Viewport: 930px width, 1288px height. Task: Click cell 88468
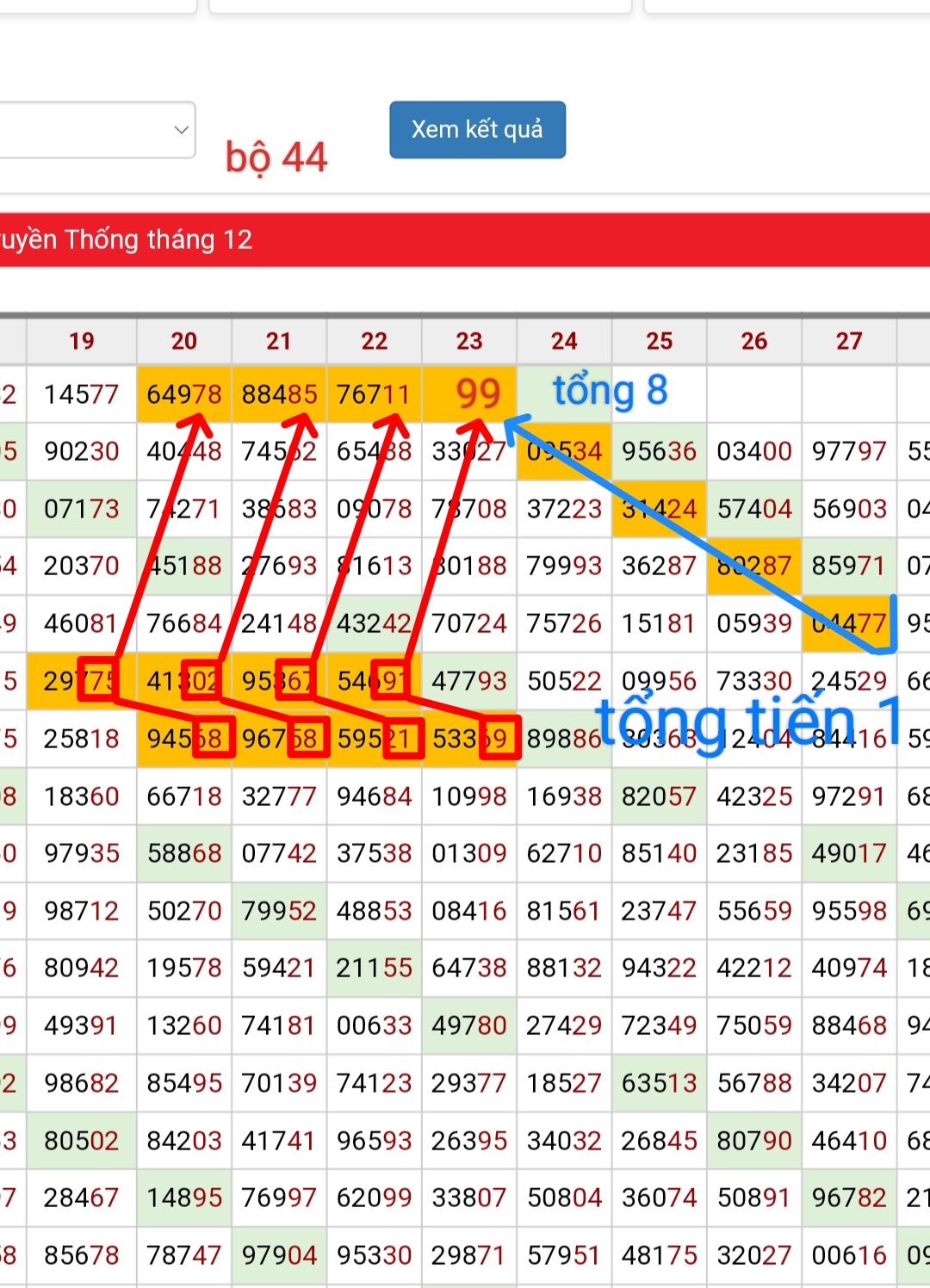(x=849, y=1025)
